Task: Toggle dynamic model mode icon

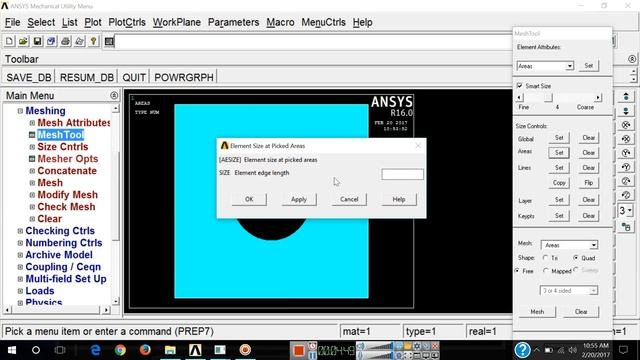Action: click(x=626, y=227)
